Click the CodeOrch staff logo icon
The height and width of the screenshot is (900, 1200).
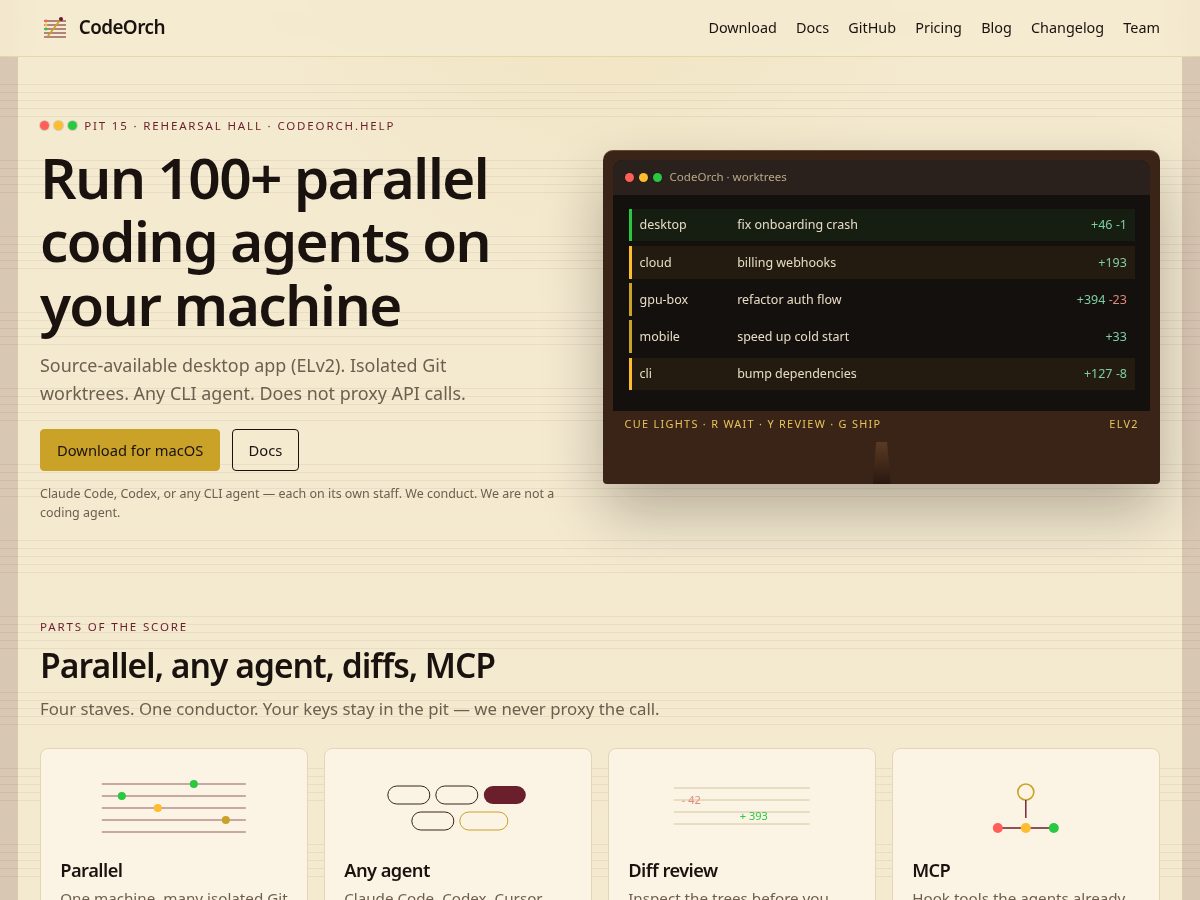pyautogui.click(x=55, y=28)
